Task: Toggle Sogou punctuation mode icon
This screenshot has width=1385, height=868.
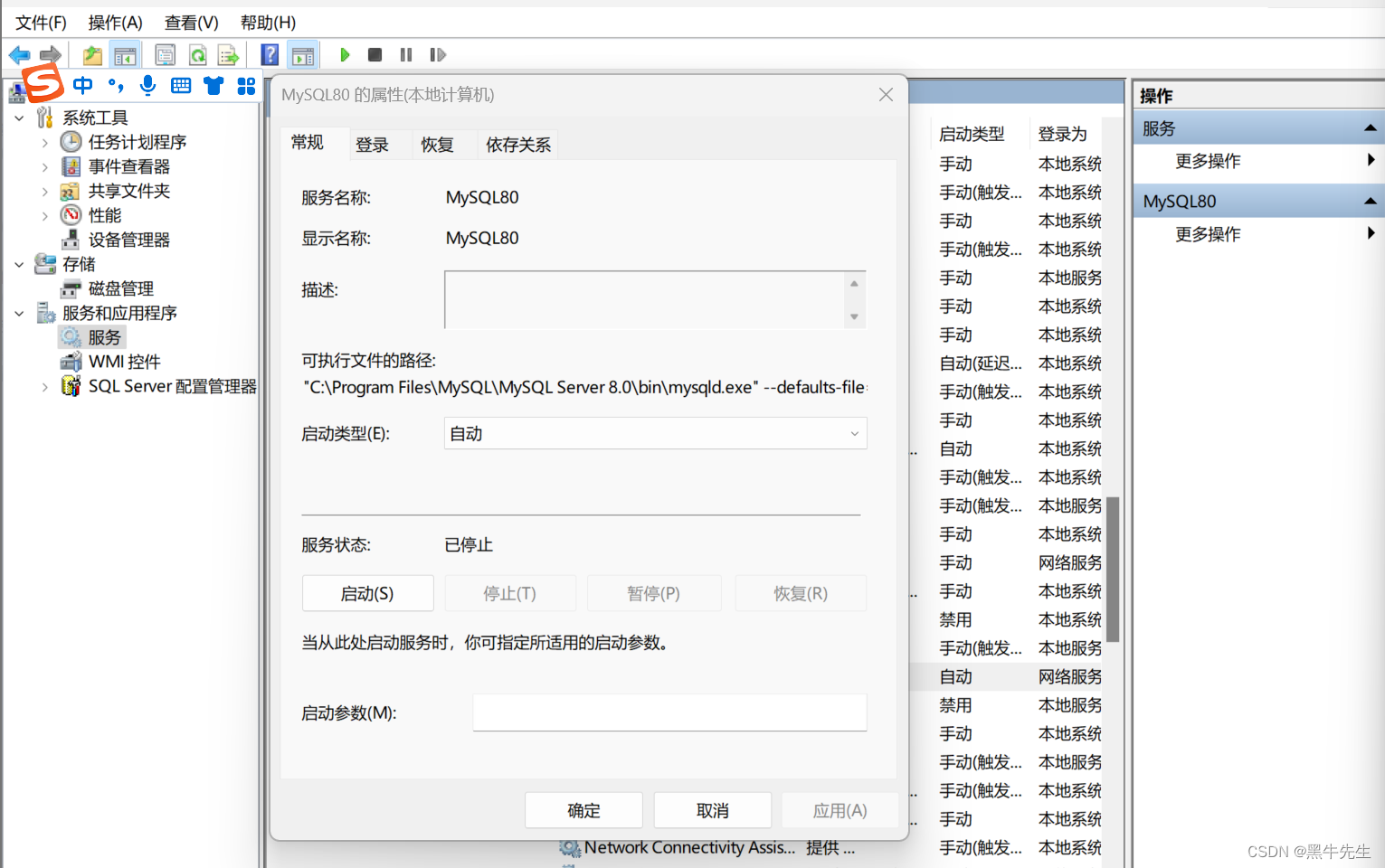Action: click(116, 86)
